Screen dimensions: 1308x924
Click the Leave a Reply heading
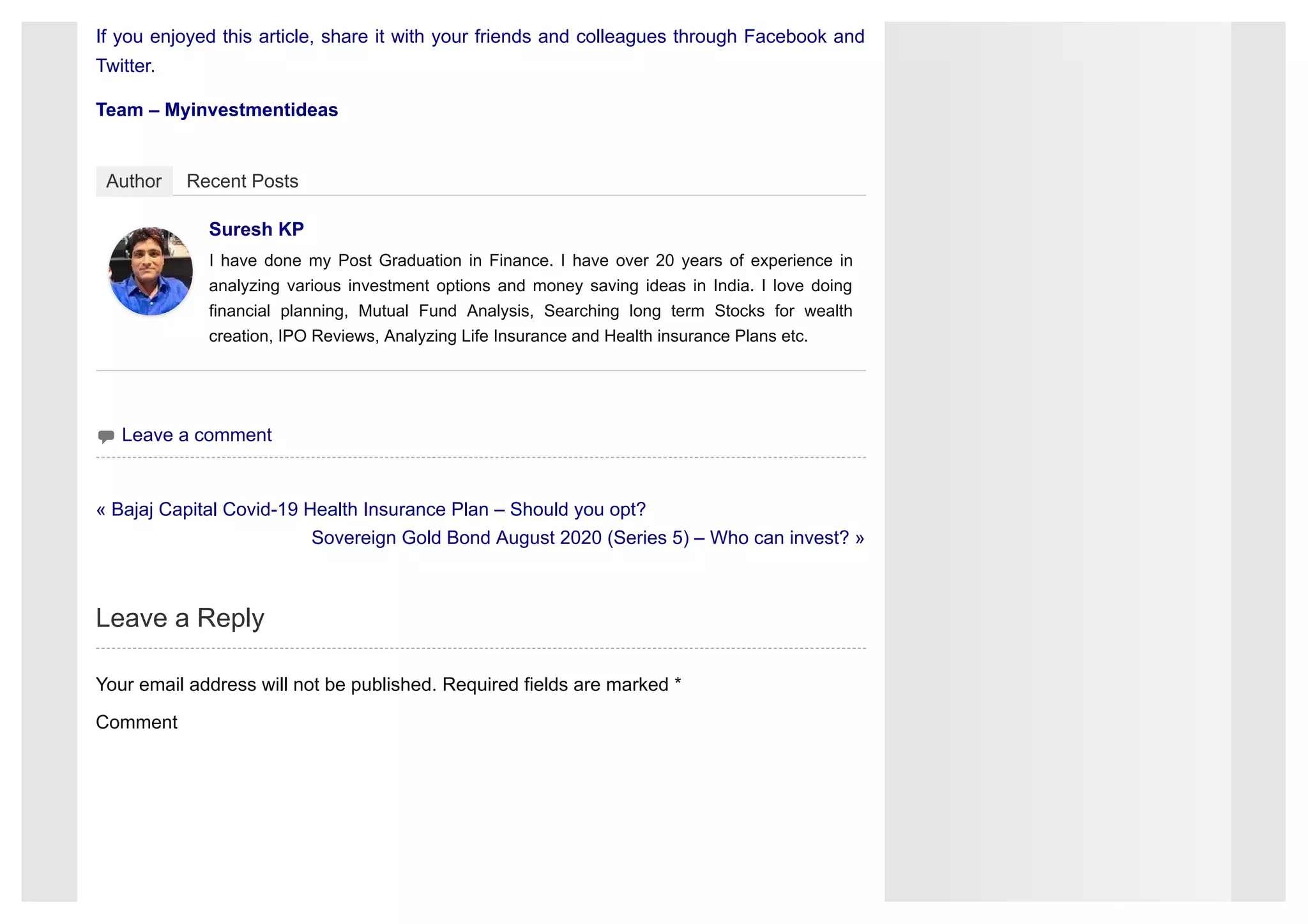[x=180, y=618]
